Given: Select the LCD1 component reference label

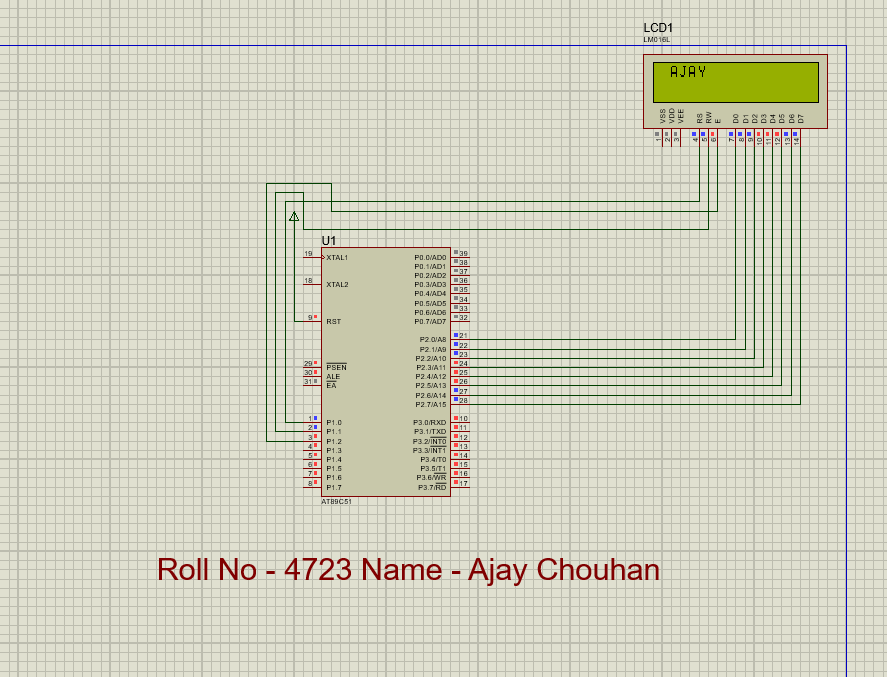Looking at the screenshot, I should (x=658, y=28).
